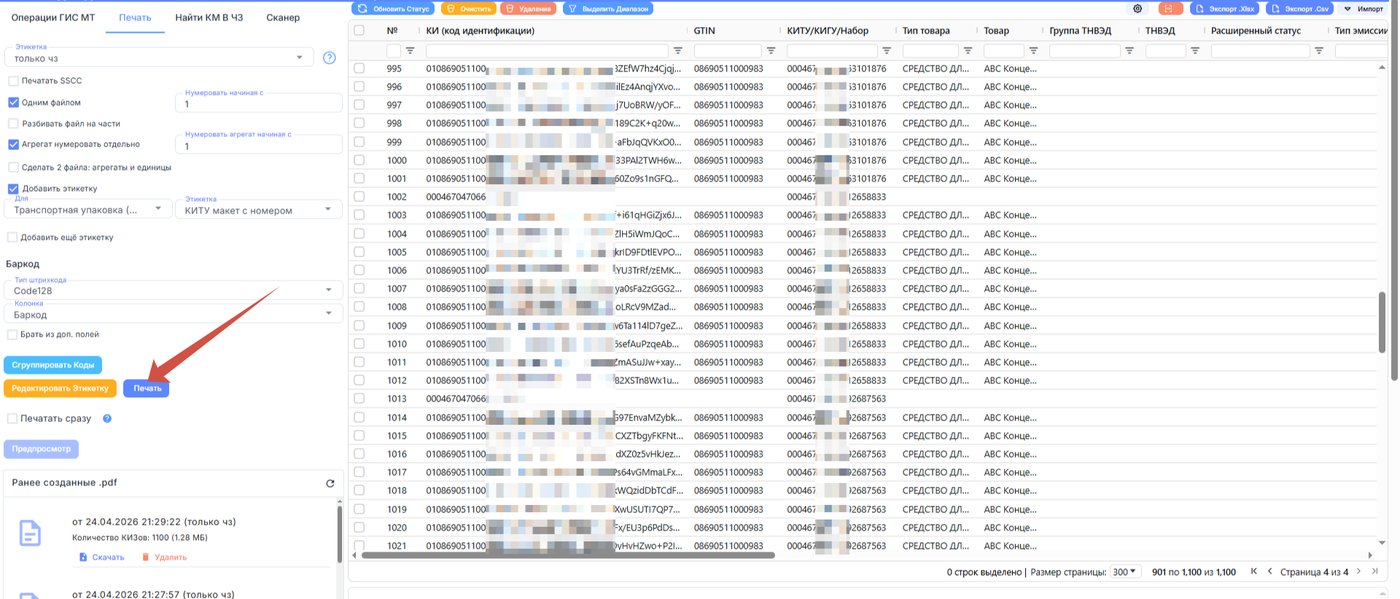Open the КИТУ макет с номером dropdown

click(x=259, y=210)
